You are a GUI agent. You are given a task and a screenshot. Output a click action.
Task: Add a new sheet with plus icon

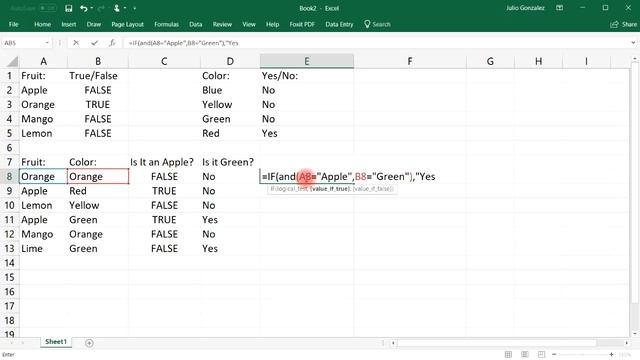[x=89, y=343]
